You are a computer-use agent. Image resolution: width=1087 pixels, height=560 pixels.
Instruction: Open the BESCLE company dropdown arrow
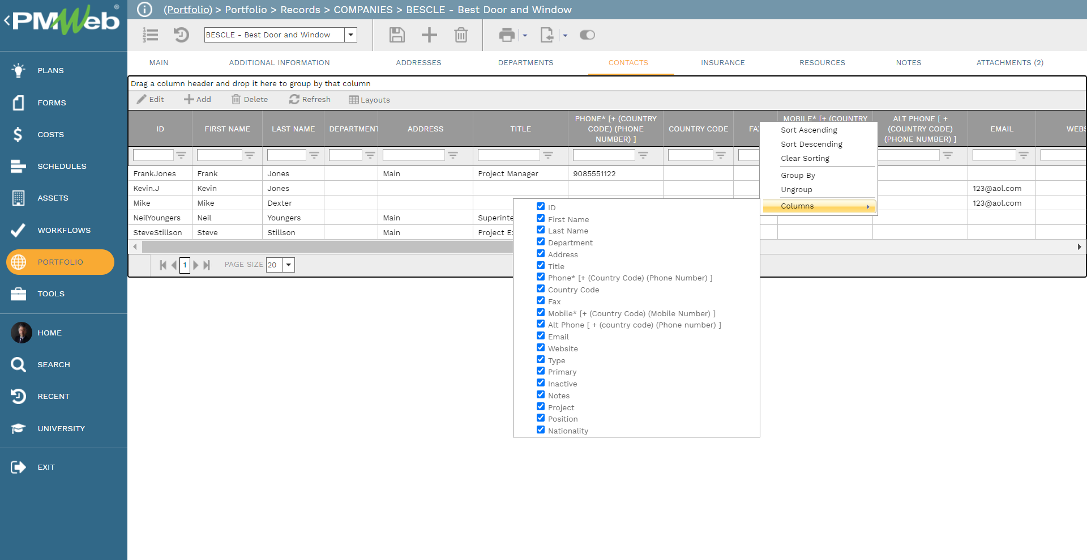click(350, 35)
